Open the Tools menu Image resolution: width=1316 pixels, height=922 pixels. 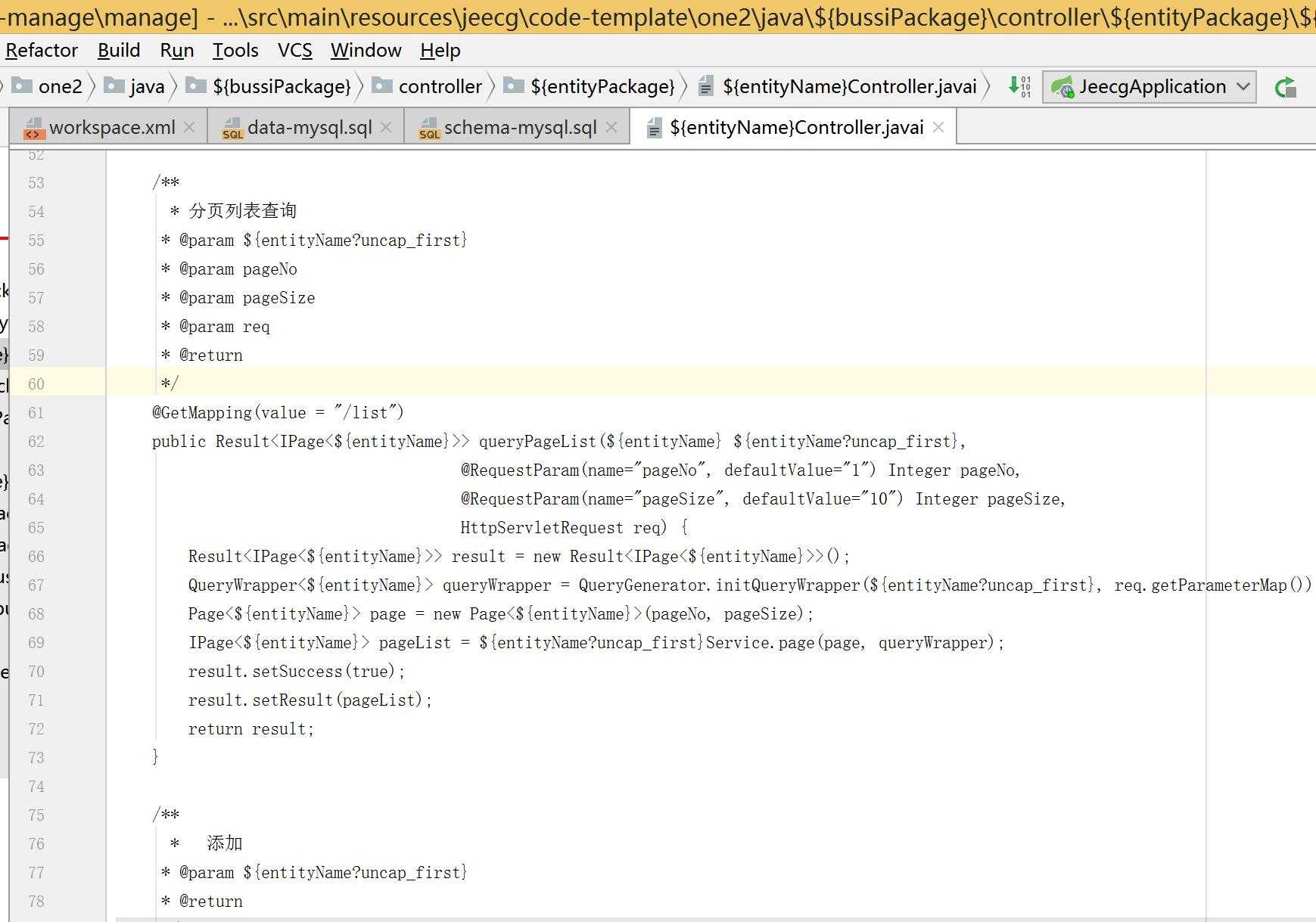(235, 50)
